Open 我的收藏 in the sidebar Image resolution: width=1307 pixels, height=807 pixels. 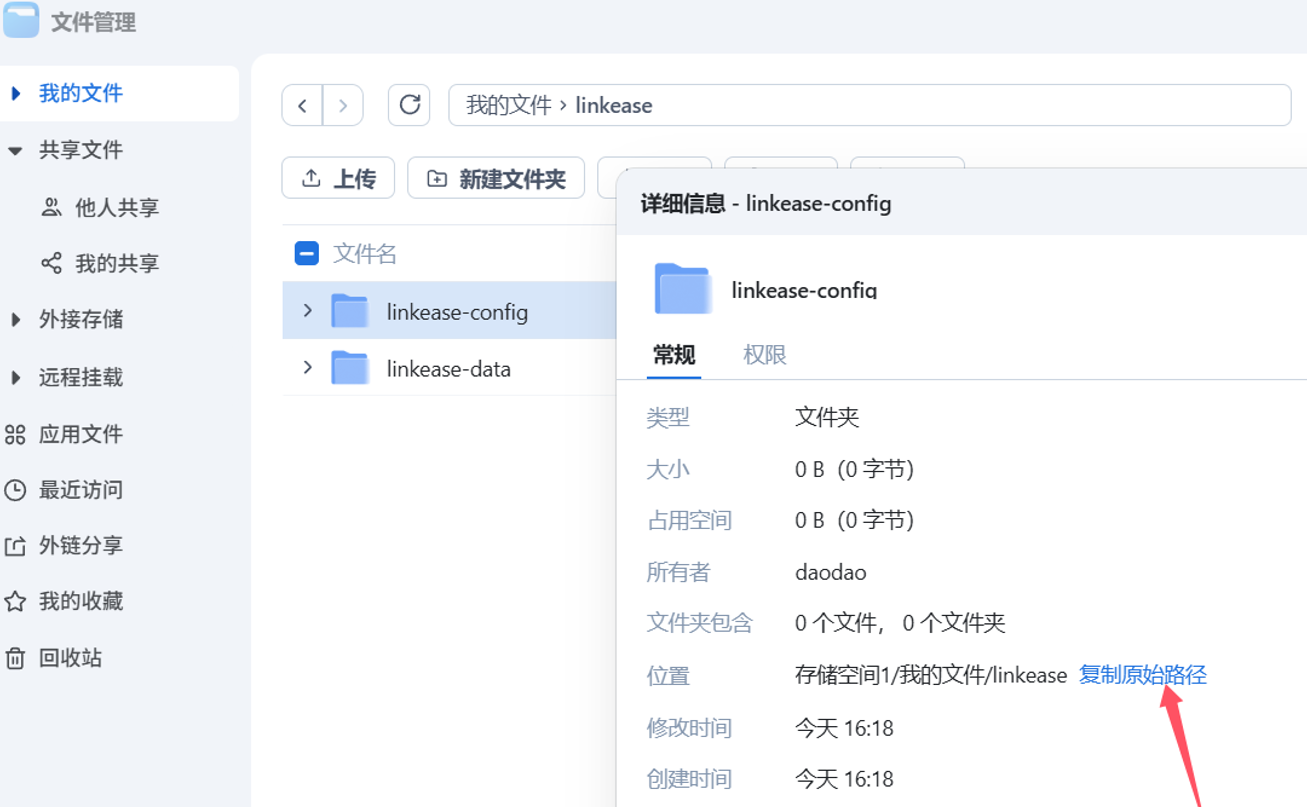point(64,601)
